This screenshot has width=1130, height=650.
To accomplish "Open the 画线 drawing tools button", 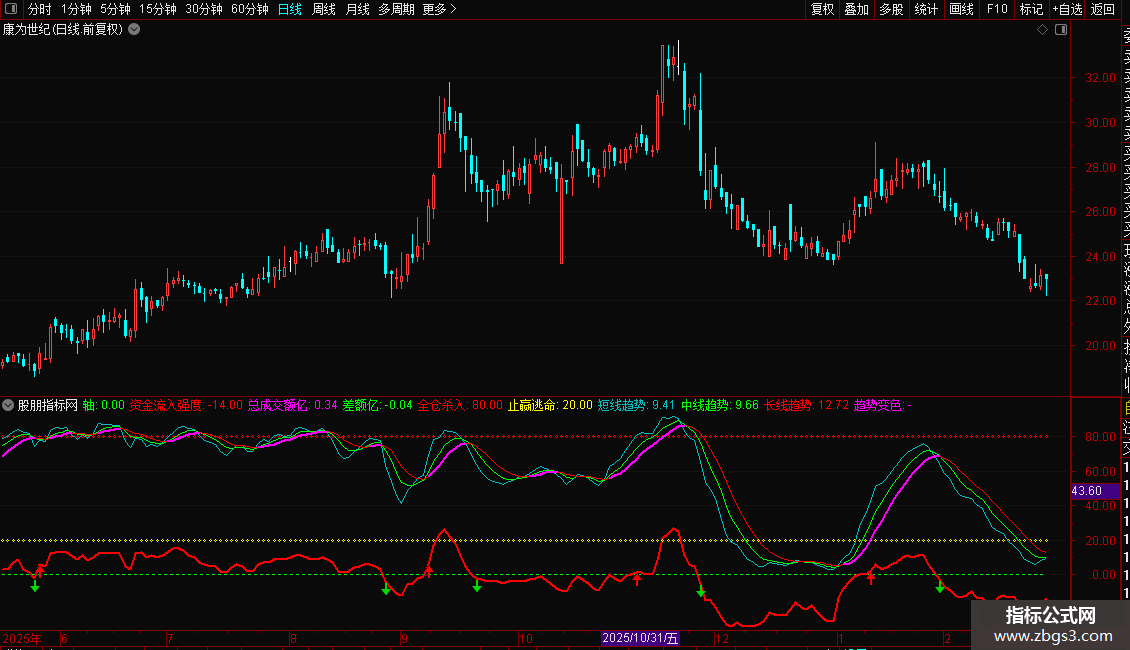I will (x=961, y=9).
